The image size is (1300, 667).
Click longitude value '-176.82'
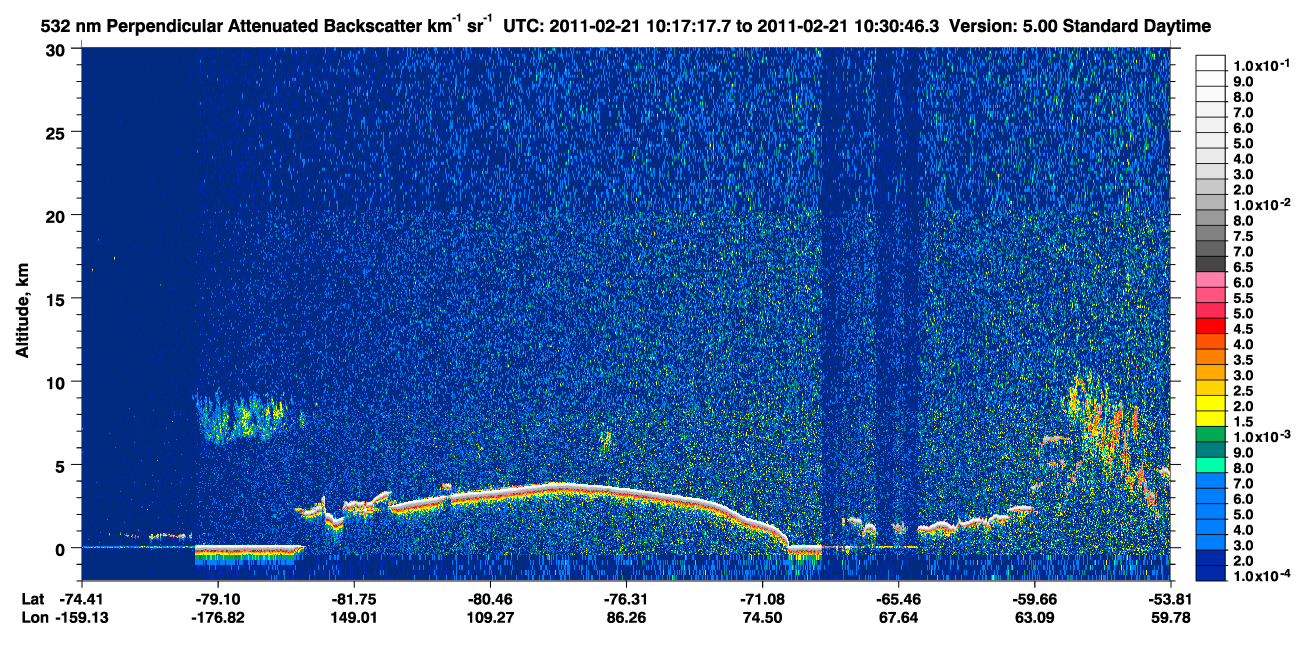[x=217, y=617]
